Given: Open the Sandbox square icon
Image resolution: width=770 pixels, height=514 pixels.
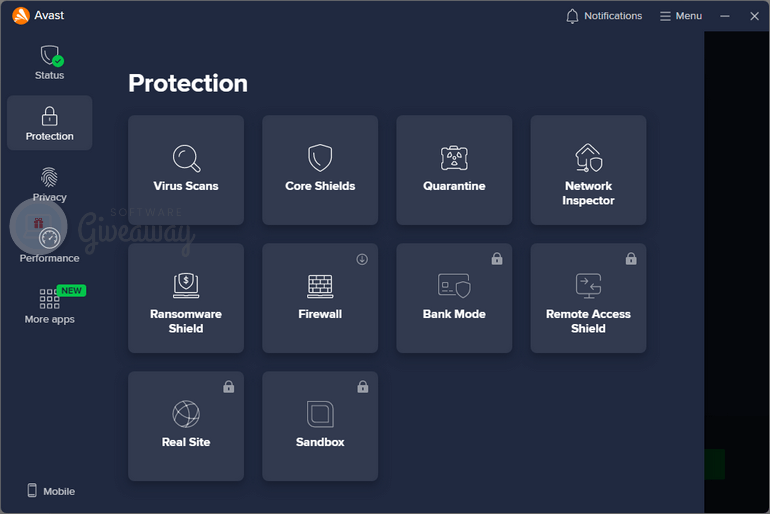Looking at the screenshot, I should pyautogui.click(x=320, y=414).
